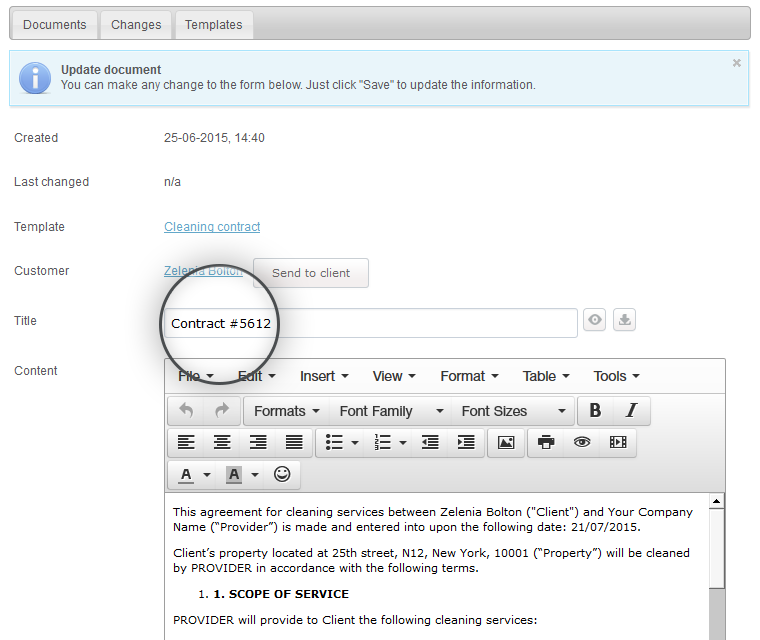Click the blue info icon
Screen dimensions: 760x640
35,78
